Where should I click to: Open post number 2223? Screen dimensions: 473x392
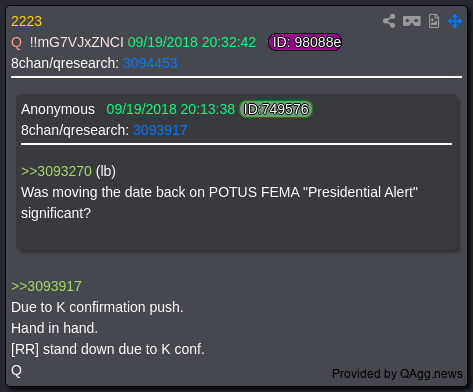pos(26,21)
